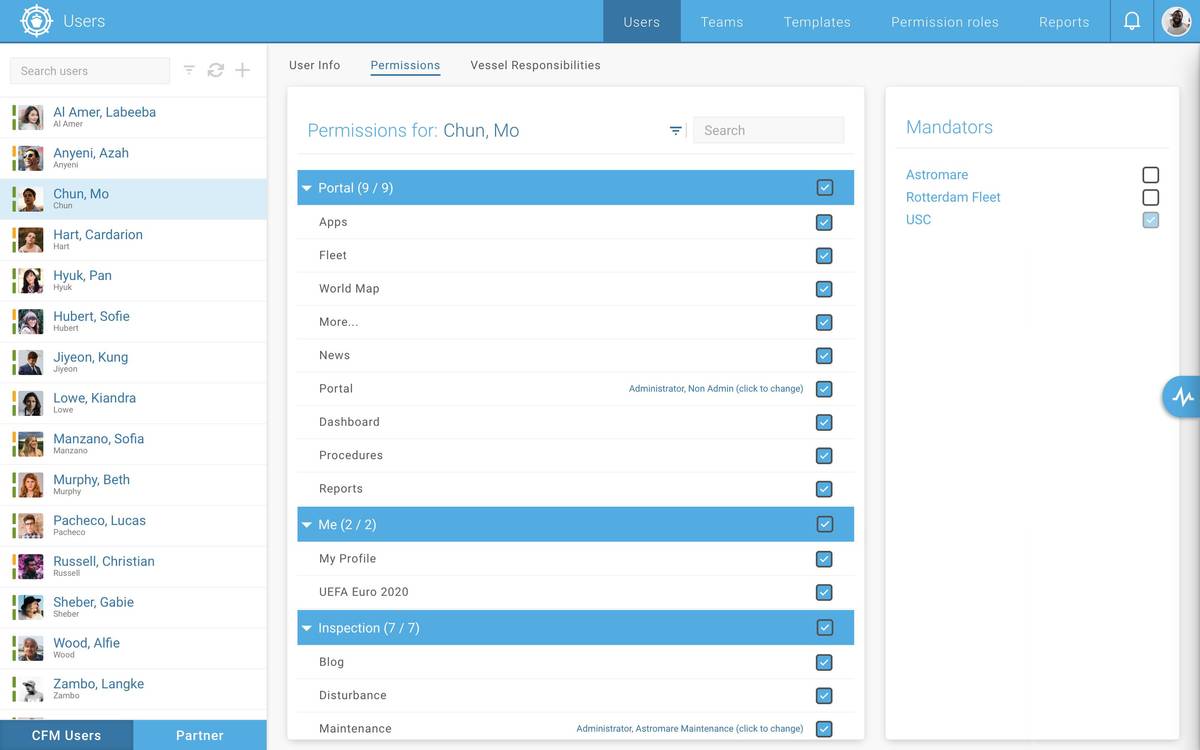Click the refresh users icon
1200x750 pixels.
[x=215, y=70]
